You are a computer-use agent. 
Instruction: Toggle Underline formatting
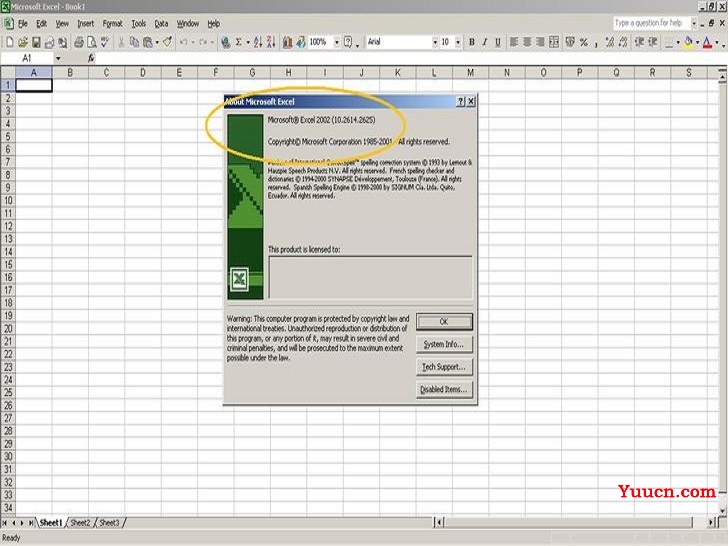point(498,42)
